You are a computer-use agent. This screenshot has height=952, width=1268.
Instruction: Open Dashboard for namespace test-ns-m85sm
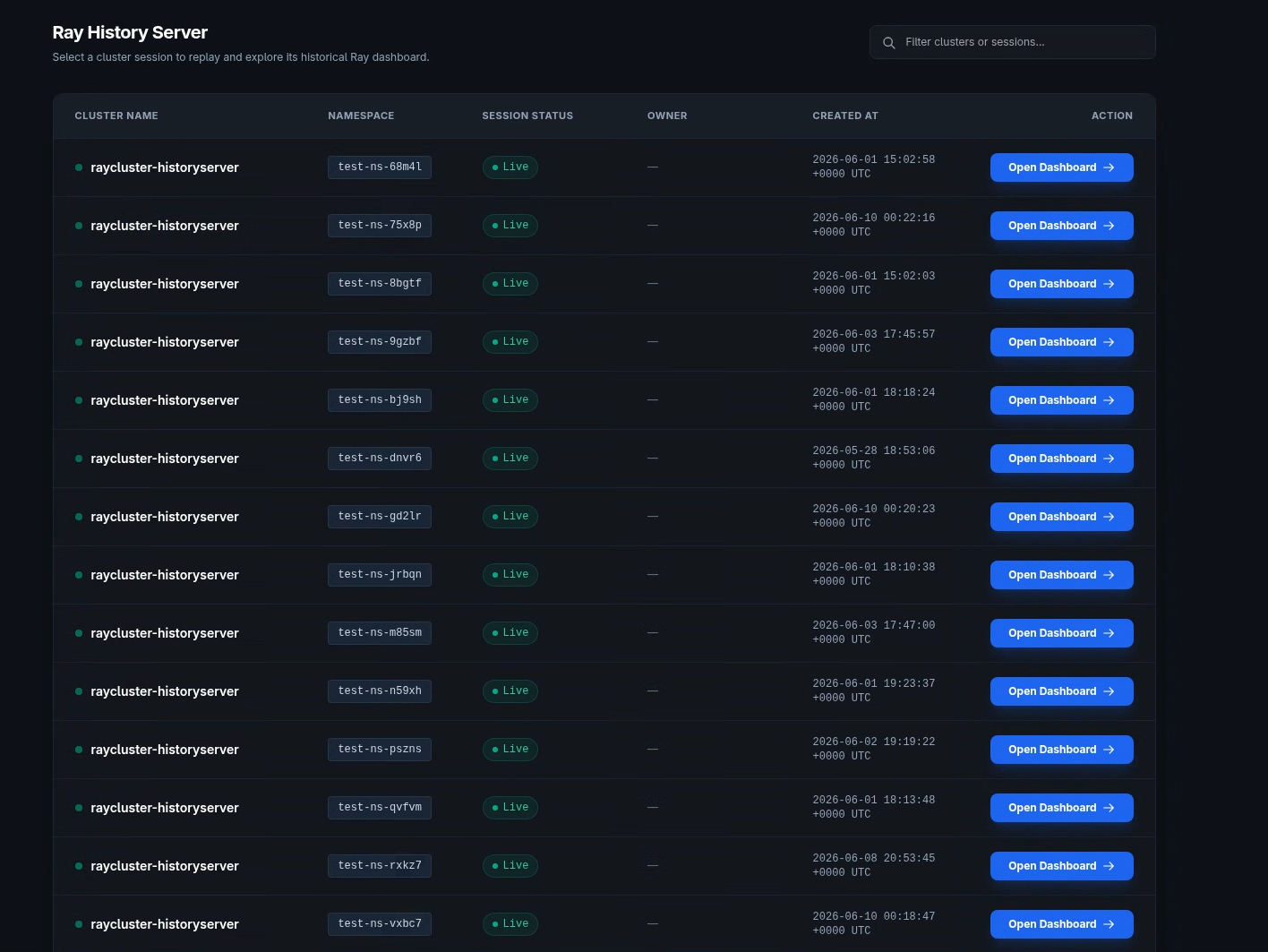tap(1061, 633)
